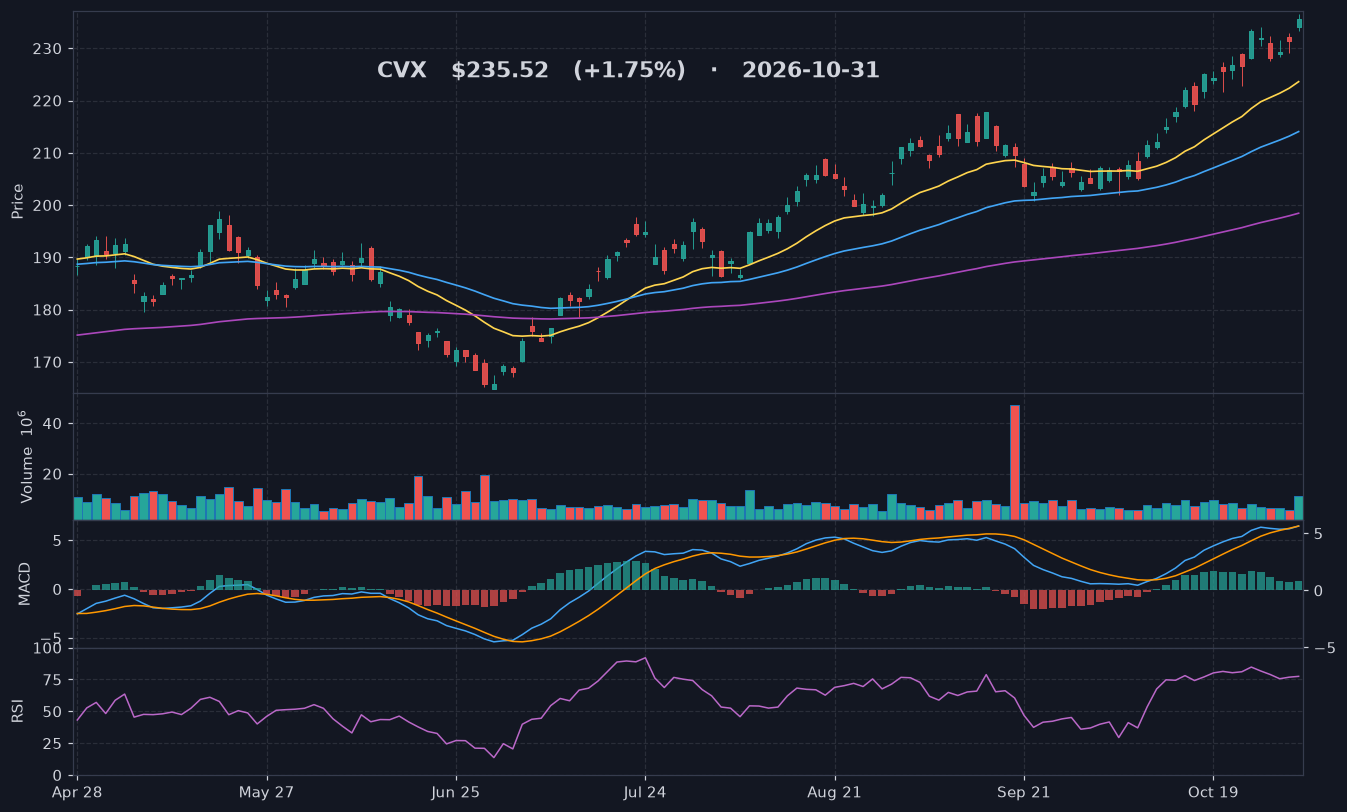Click the 210 price axis tick
The height and width of the screenshot is (812, 1347).
tap(47, 153)
